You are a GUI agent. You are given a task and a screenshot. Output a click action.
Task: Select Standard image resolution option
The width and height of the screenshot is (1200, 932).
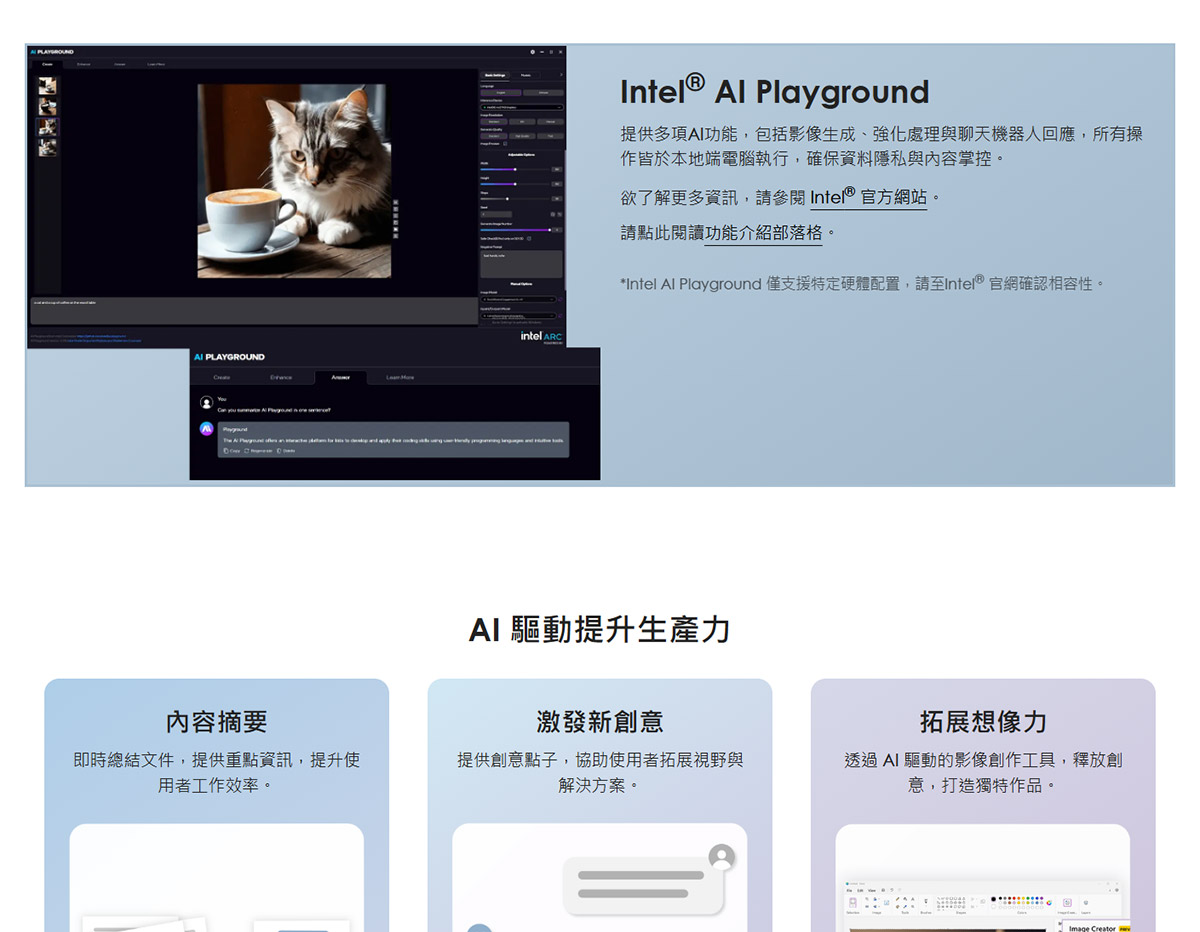point(494,121)
